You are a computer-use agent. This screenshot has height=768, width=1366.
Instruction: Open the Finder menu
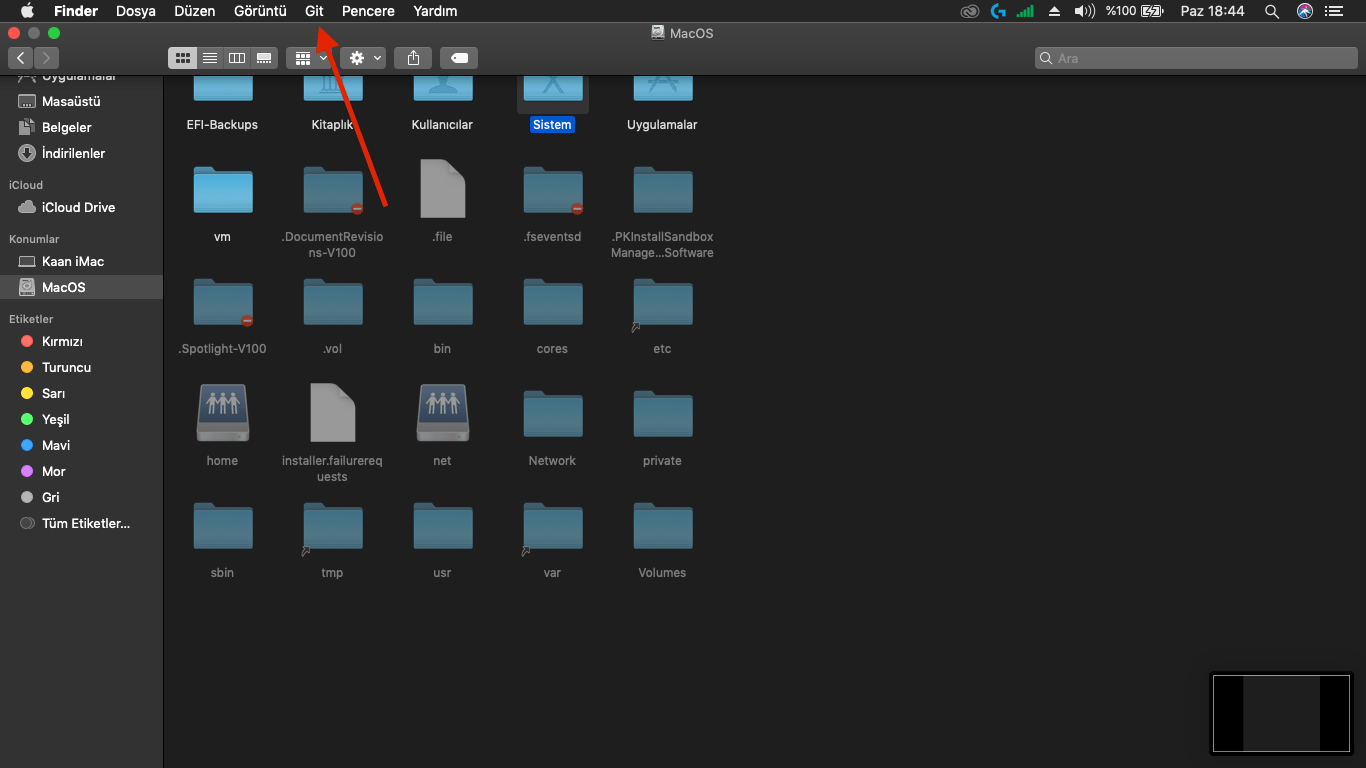coord(76,11)
